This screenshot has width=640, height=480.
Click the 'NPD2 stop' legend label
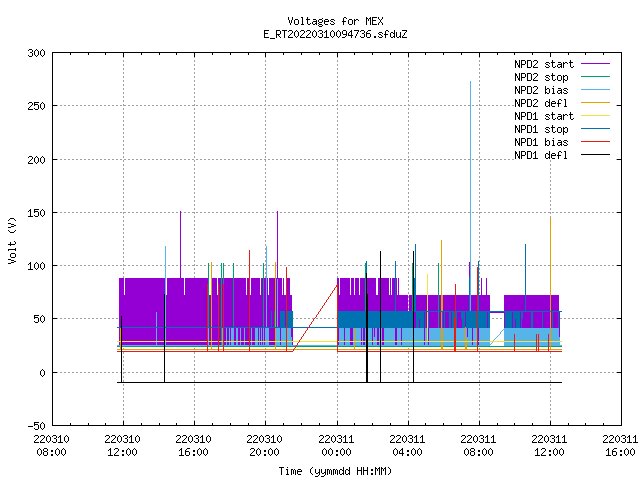point(541,77)
